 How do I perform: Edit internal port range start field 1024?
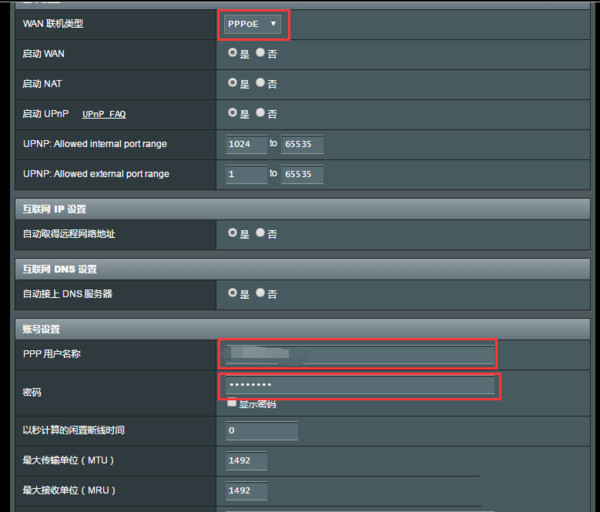246,144
